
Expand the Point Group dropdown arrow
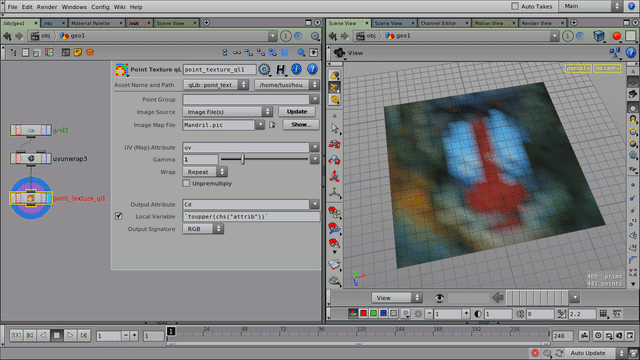pos(314,99)
